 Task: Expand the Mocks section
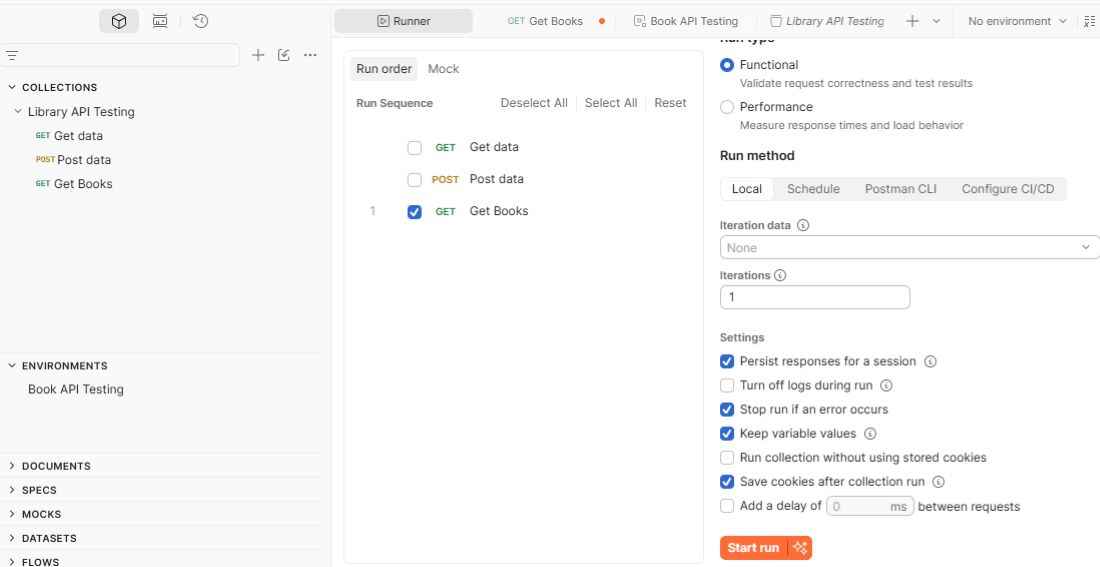[x=12, y=514]
